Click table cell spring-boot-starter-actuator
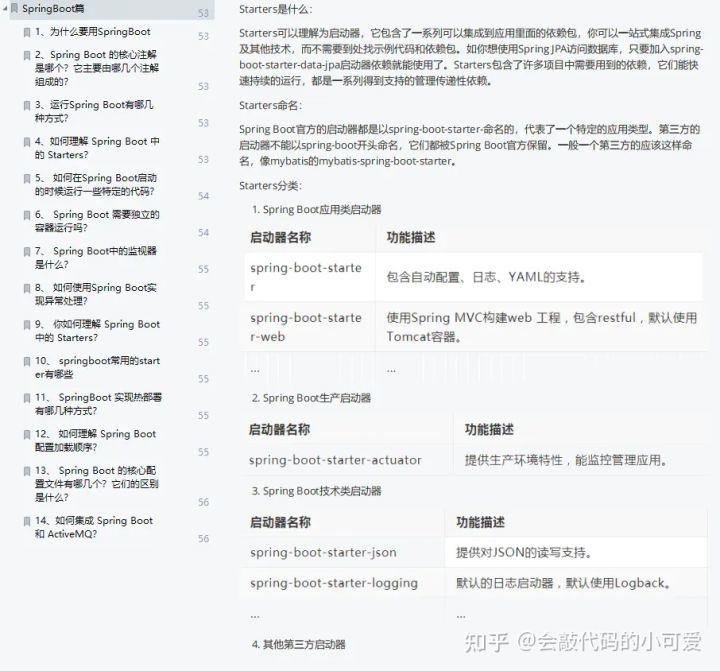720x671 pixels. (x=335, y=460)
